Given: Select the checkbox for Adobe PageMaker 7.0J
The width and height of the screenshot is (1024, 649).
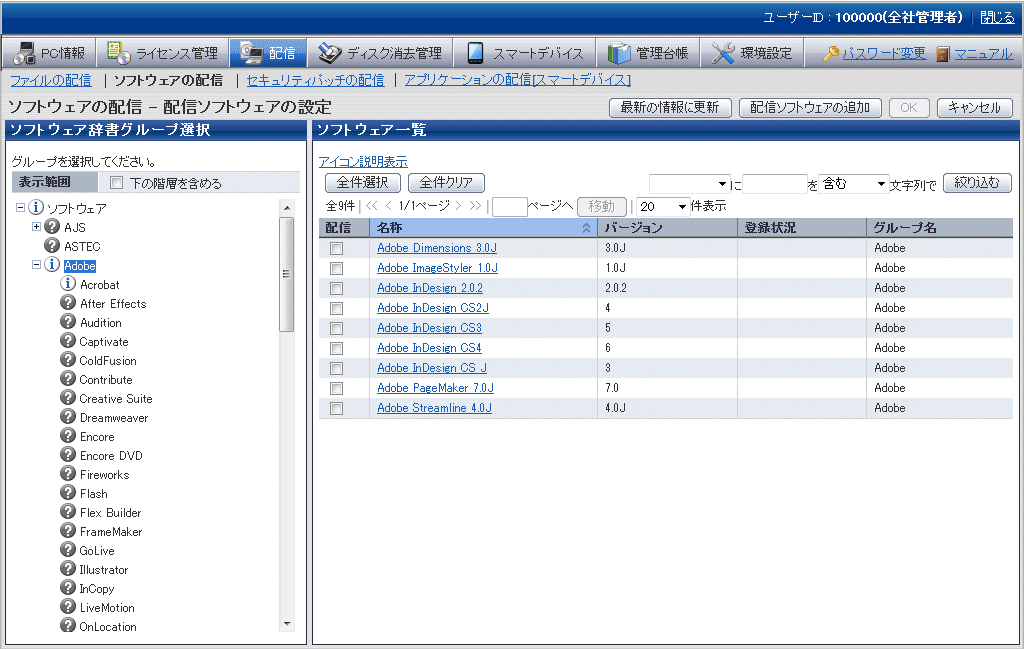Looking at the screenshot, I should 336,388.
